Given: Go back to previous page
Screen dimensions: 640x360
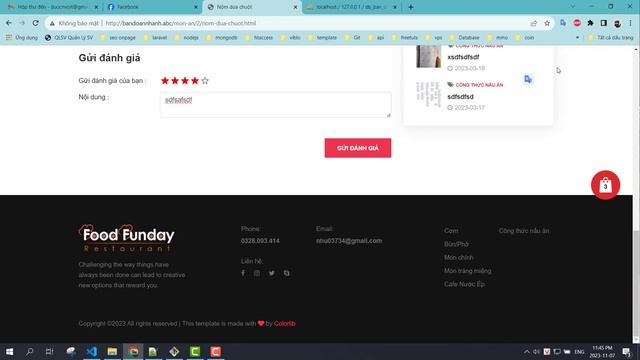Looking at the screenshot, I should tap(9, 23).
